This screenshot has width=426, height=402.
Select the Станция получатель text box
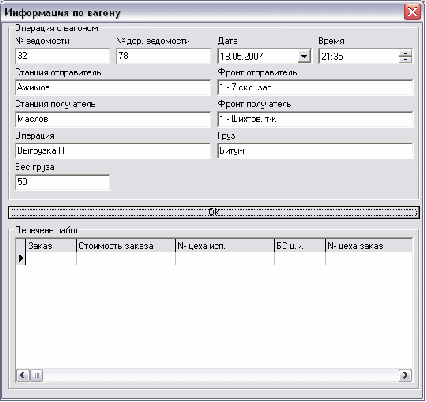(x=113, y=119)
